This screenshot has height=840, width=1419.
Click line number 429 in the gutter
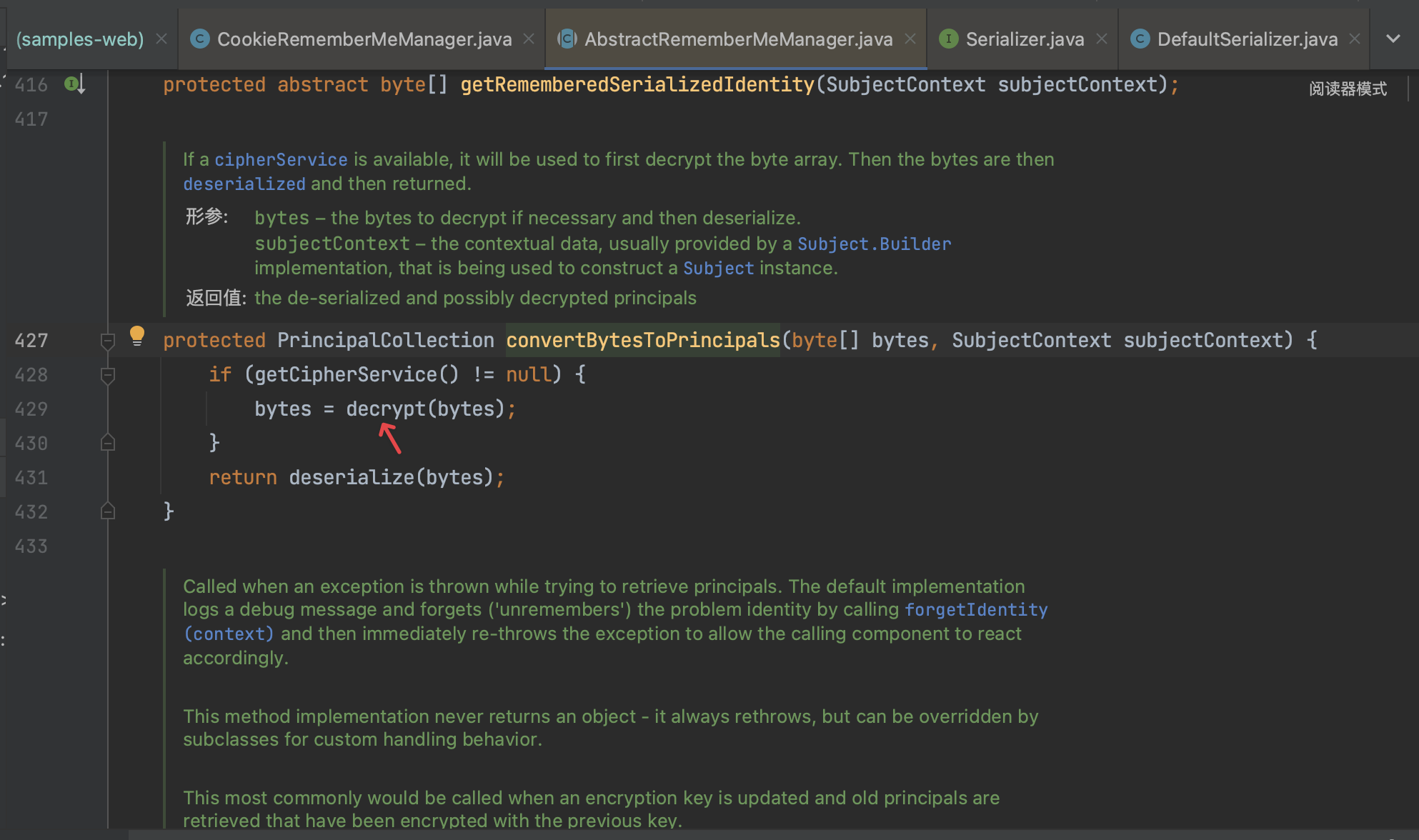[x=31, y=409]
